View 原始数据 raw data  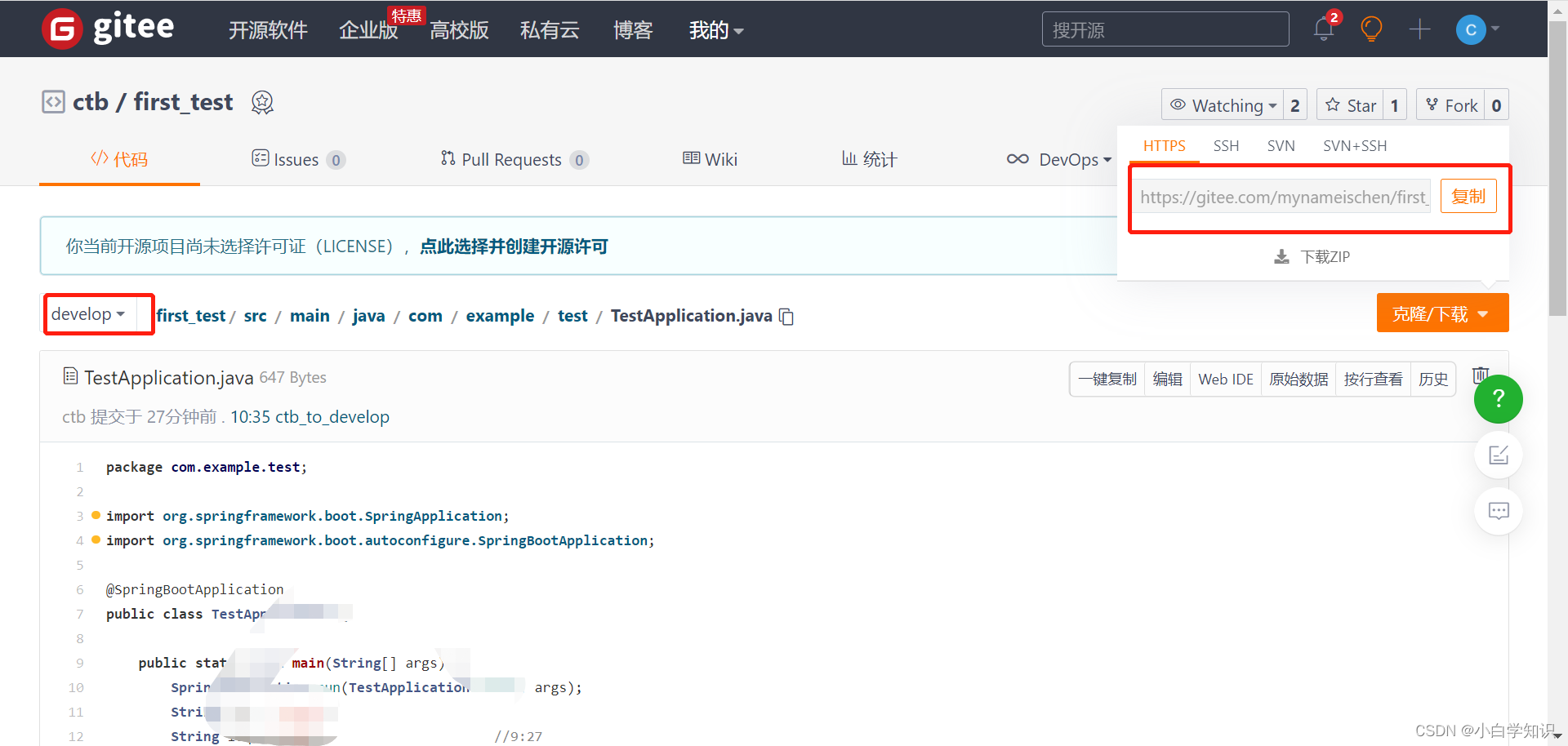(1298, 380)
